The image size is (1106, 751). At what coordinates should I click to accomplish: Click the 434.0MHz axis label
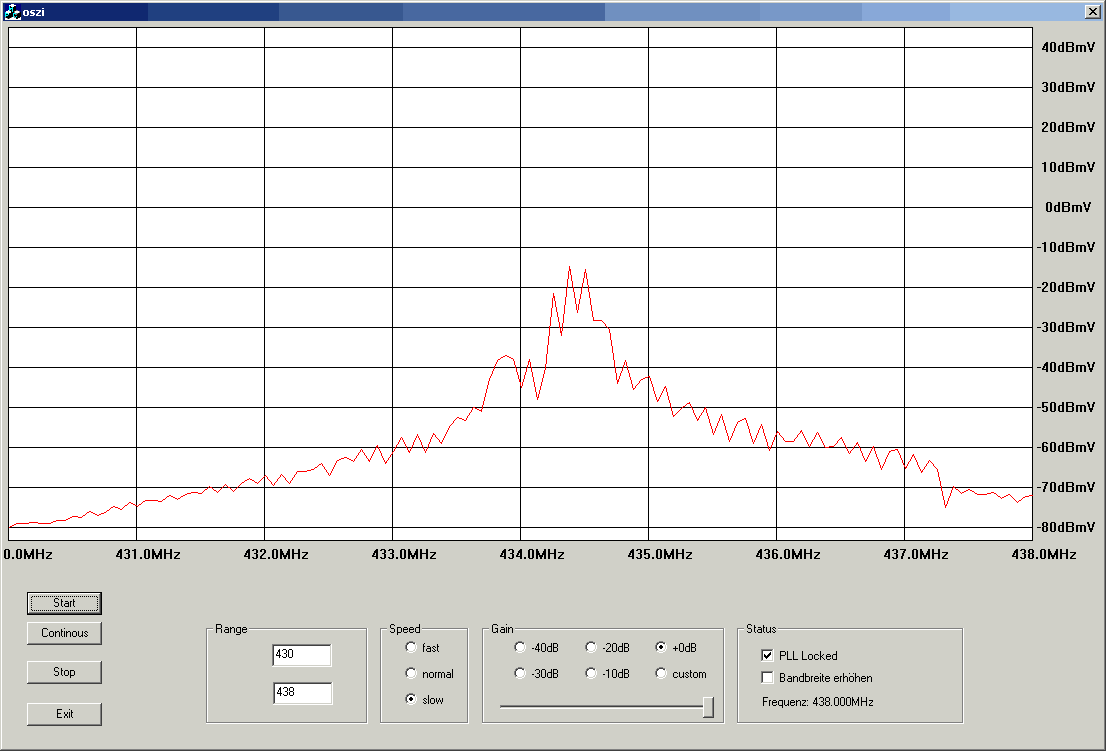(532, 554)
